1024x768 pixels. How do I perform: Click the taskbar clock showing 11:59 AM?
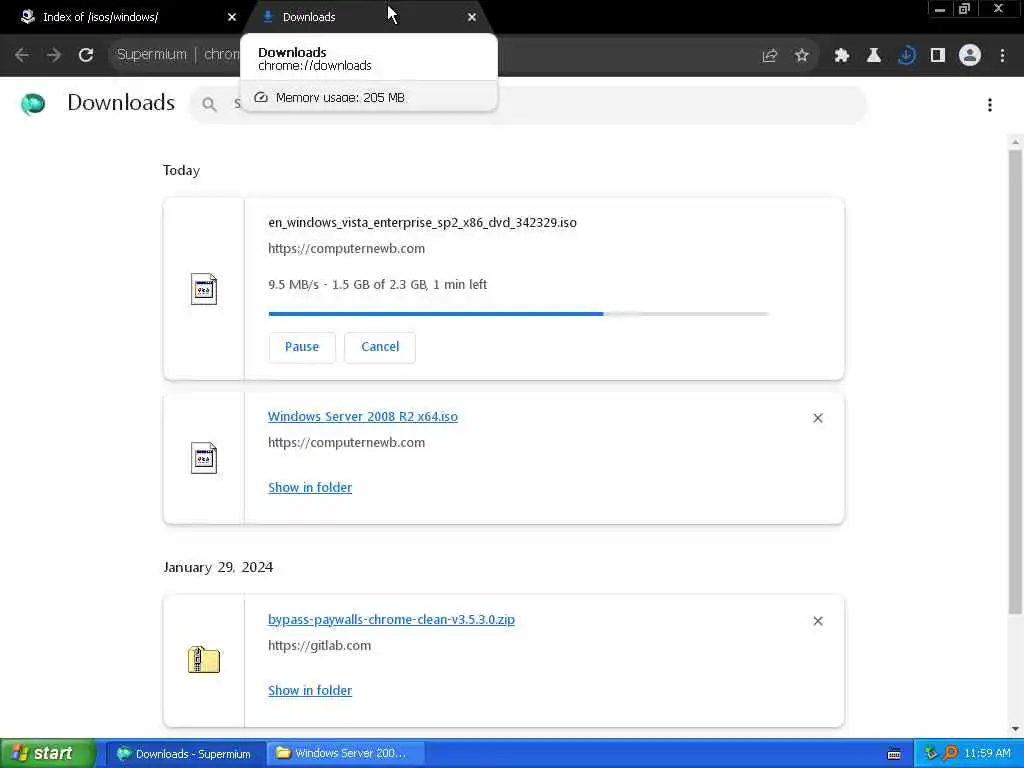point(987,754)
